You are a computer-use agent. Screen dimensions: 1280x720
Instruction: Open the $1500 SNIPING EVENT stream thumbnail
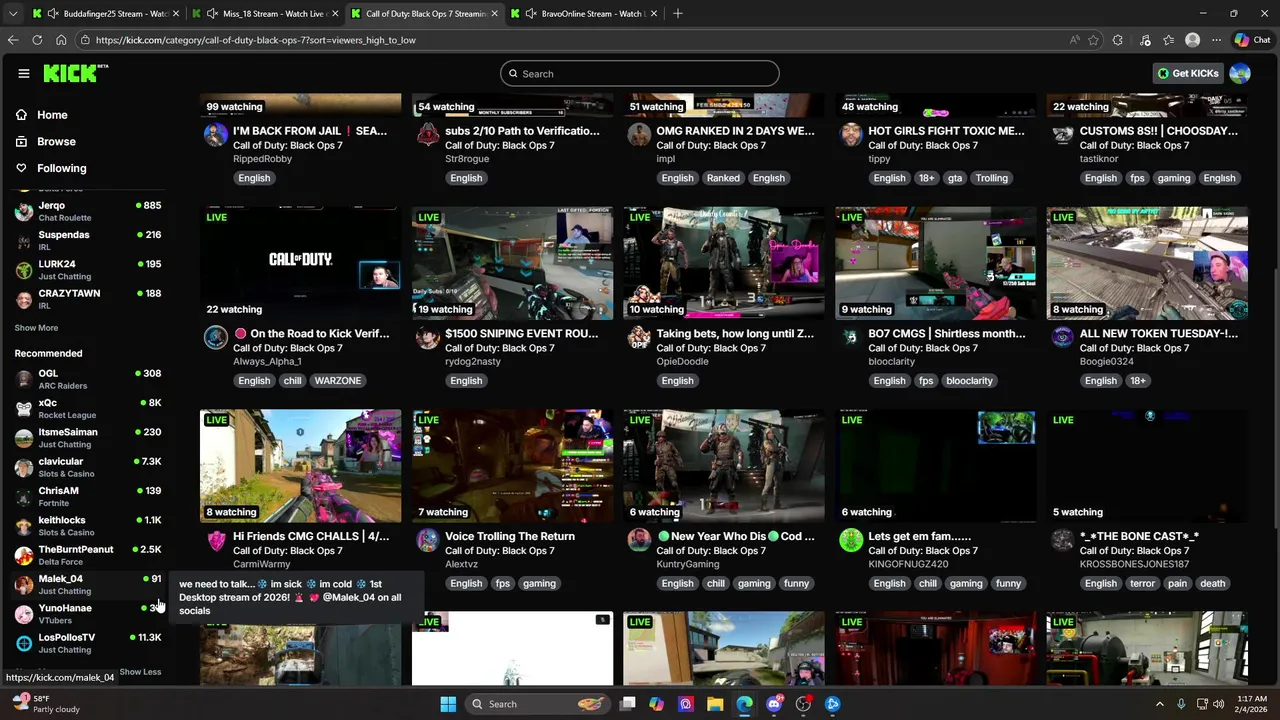(x=512, y=263)
